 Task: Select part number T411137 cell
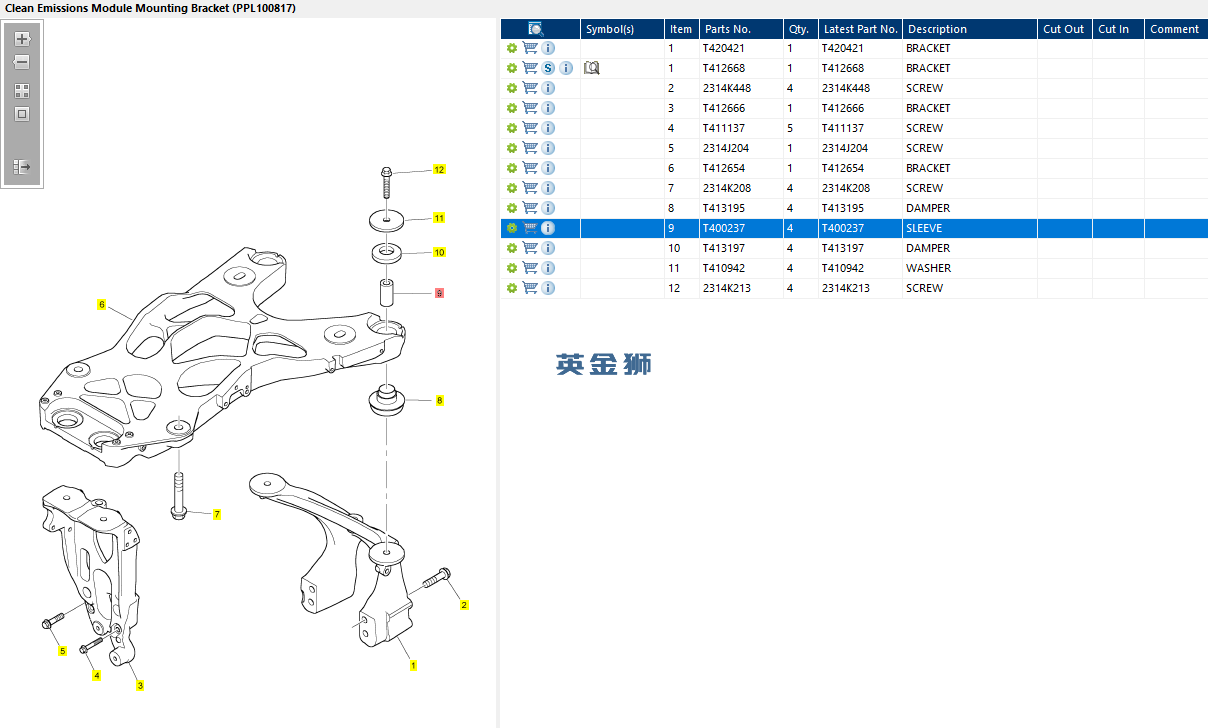click(x=741, y=128)
